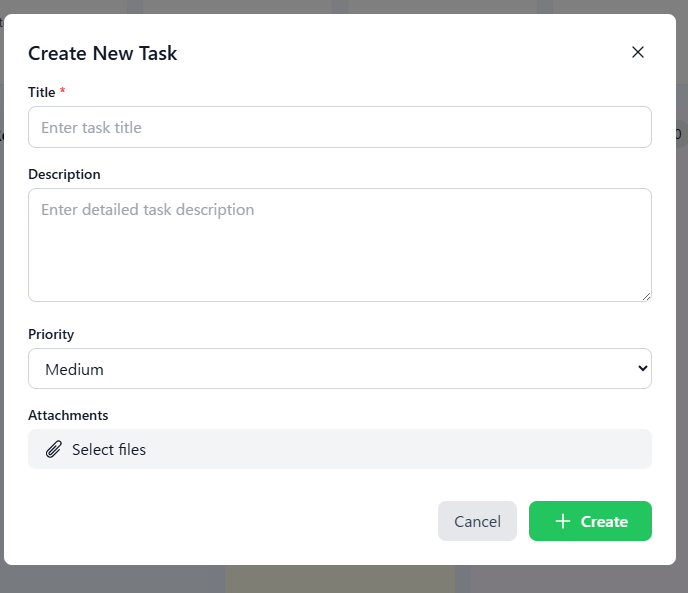Screen dimensions: 688x593
Task: Click the Select files label
Action: (x=109, y=449)
